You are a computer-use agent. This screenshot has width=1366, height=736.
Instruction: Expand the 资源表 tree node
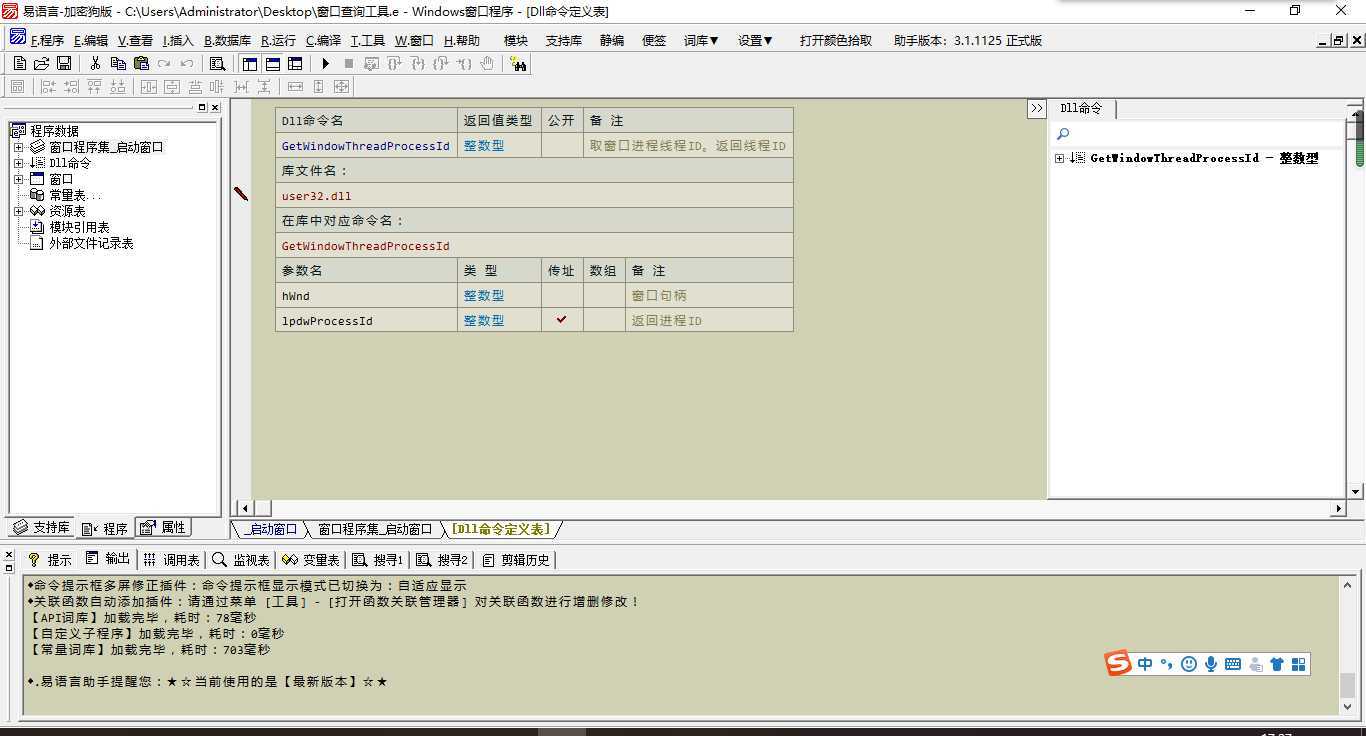[x=18, y=211]
